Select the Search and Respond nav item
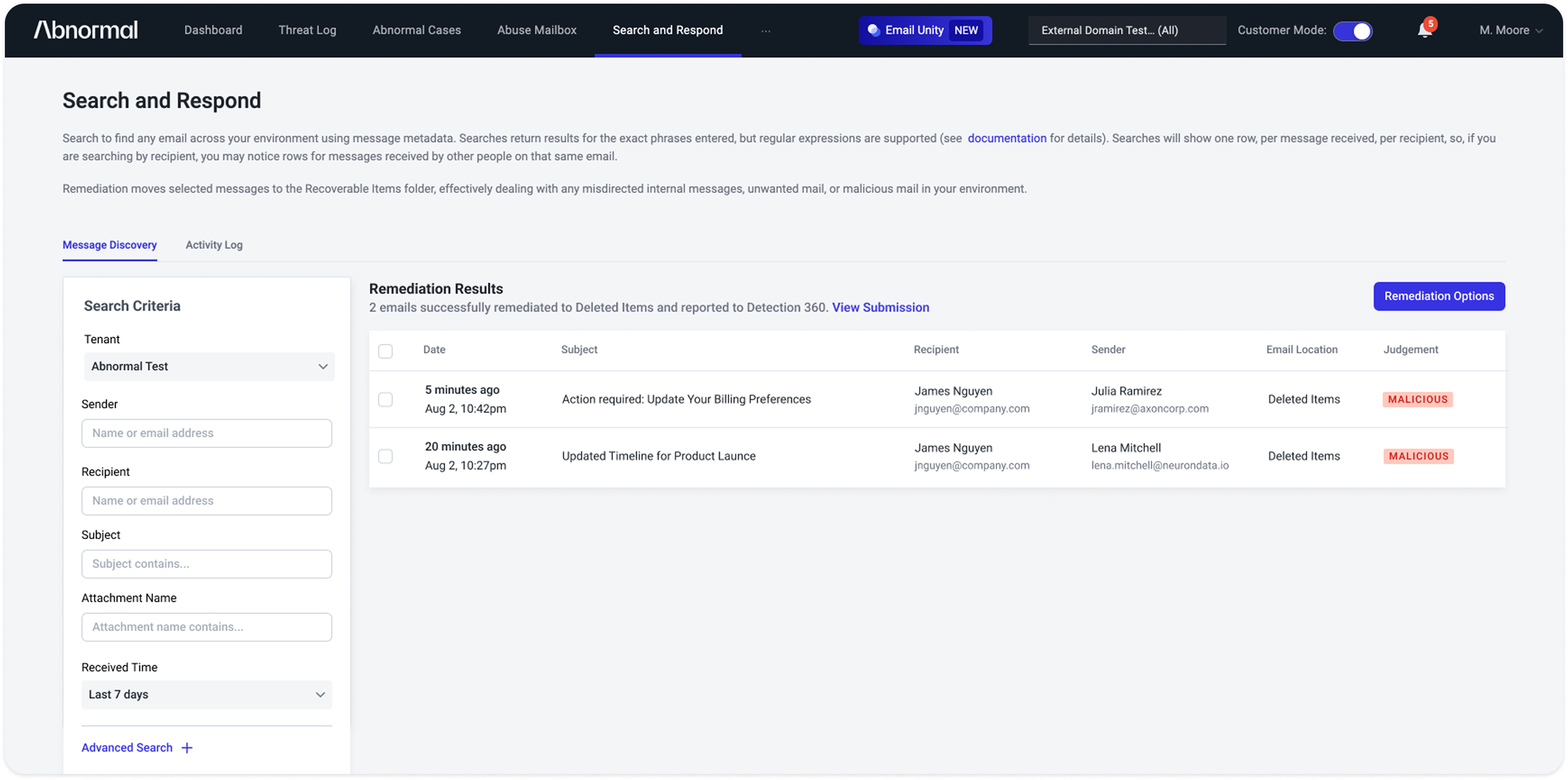 (667, 30)
